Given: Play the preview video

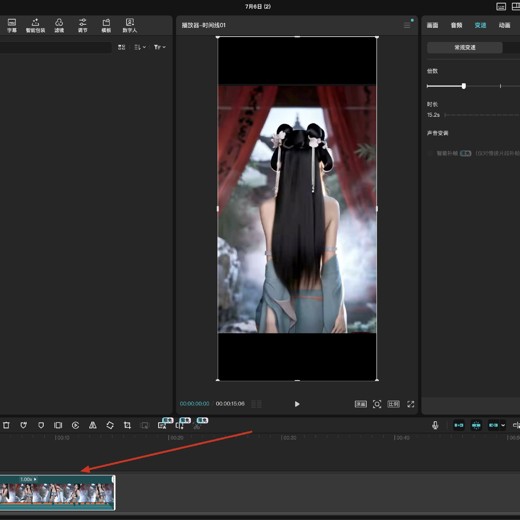Looking at the screenshot, I should point(297,404).
